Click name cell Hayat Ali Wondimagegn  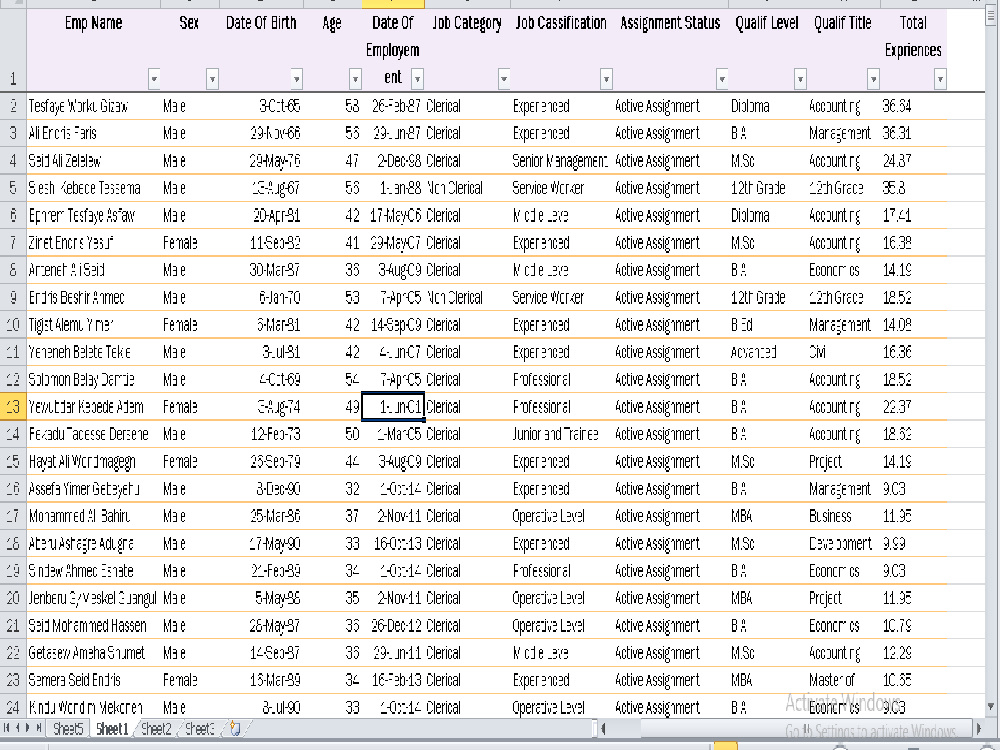click(x=93, y=462)
